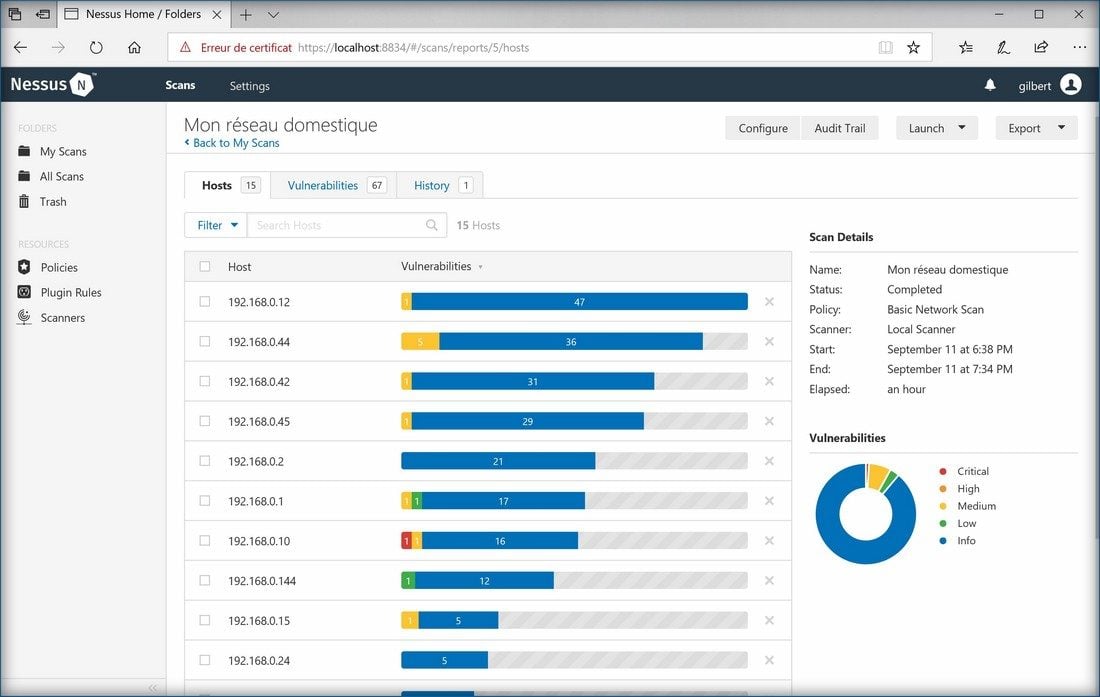Image resolution: width=1100 pixels, height=697 pixels.
Task: Click the Plugin Rules icon
Action: [x=24, y=292]
